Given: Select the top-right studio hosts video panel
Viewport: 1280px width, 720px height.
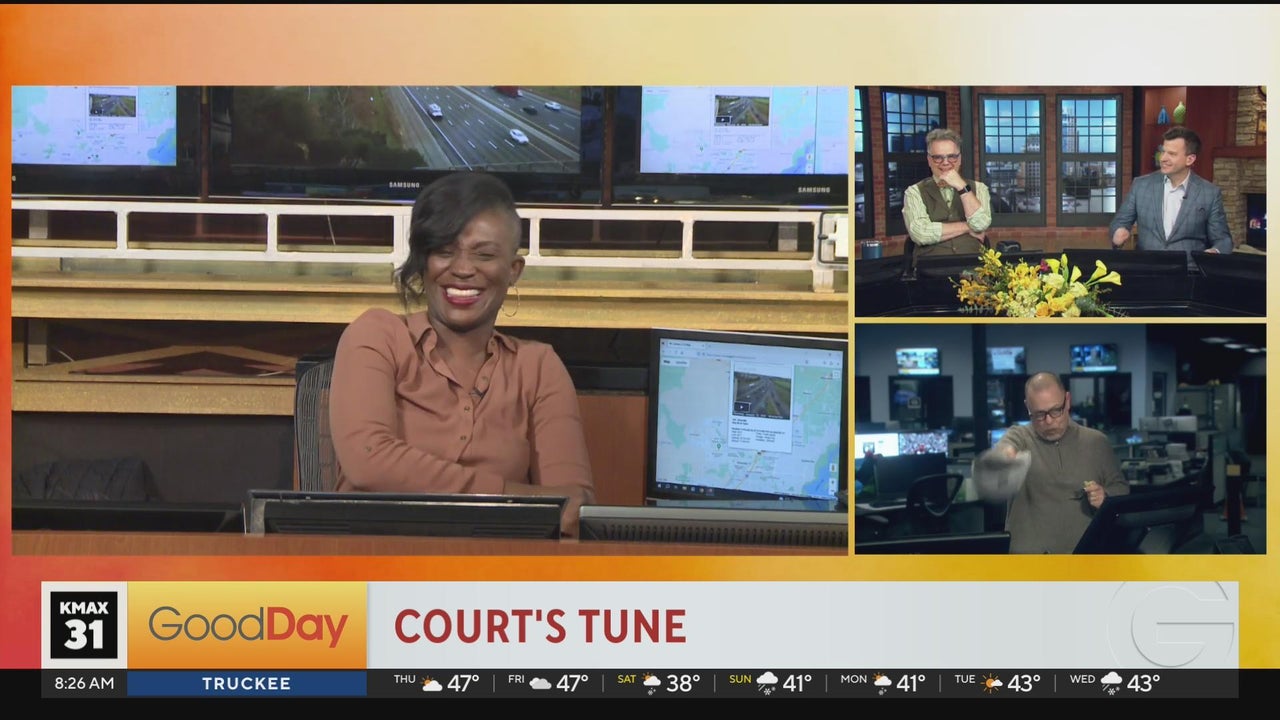Looking at the screenshot, I should (1060, 201).
